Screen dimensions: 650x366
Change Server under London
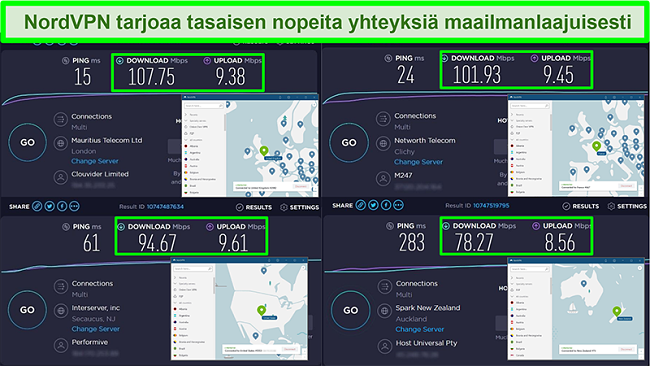95,161
